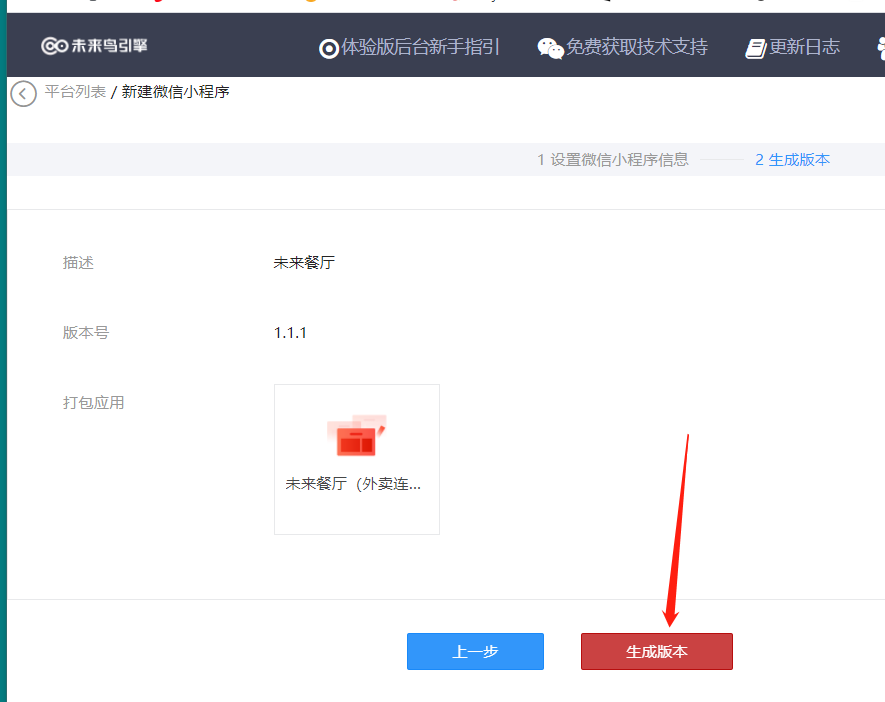Open 体验版后台新手指引 guide
The image size is (885, 702).
click(x=420, y=47)
